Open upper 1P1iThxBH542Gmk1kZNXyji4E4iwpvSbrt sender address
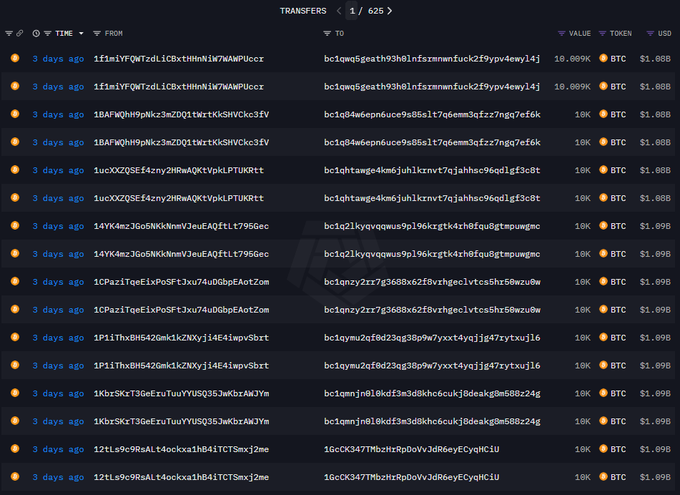The image size is (680, 495). (x=181, y=338)
